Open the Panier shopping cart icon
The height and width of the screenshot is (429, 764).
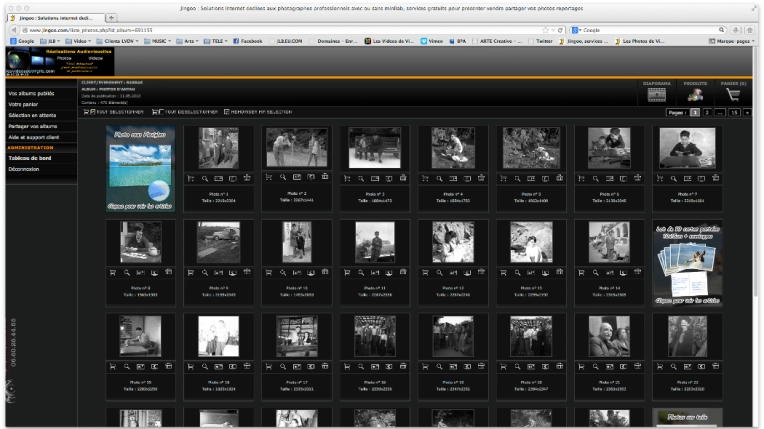click(x=733, y=95)
